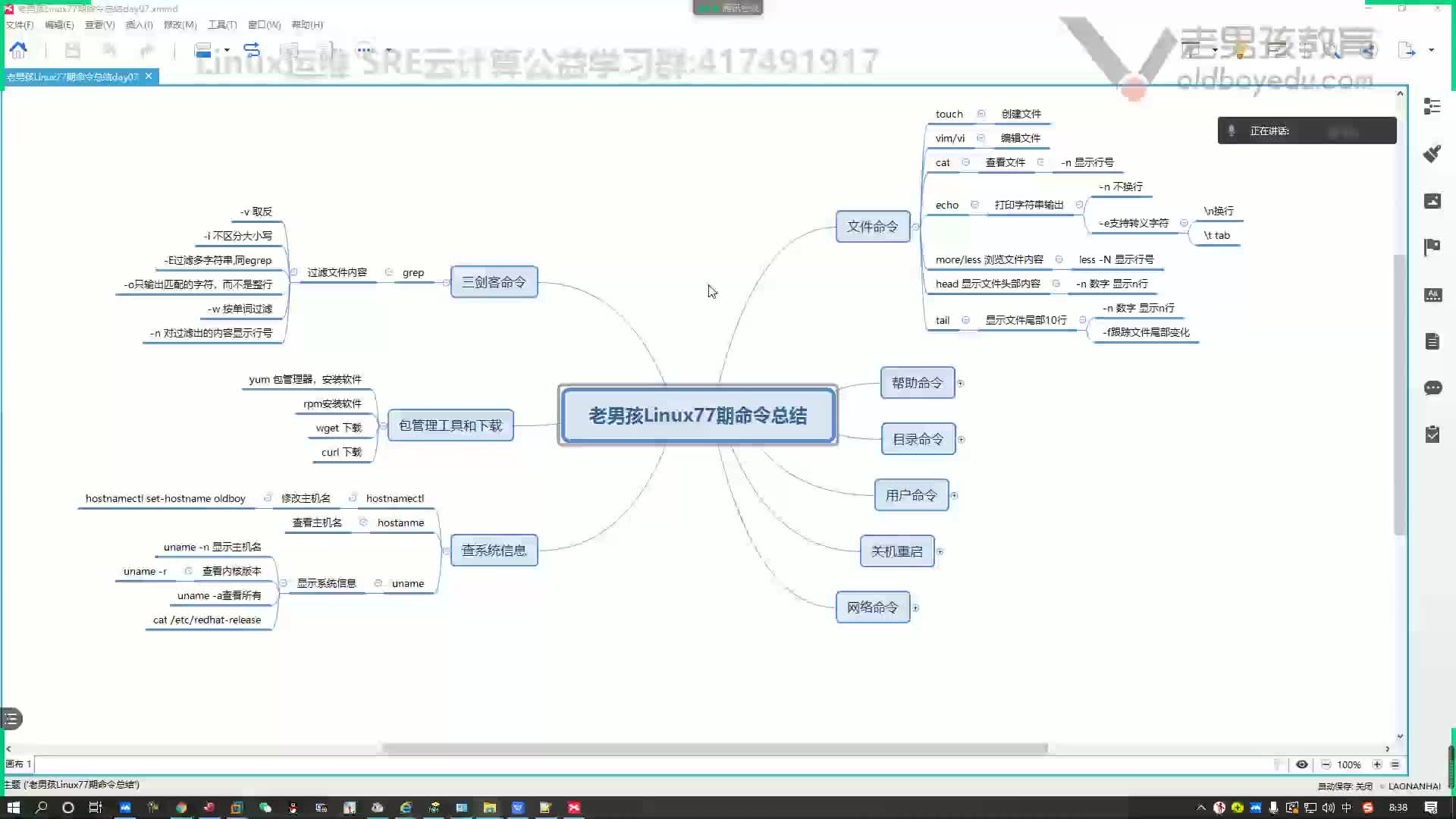Image resolution: width=1456 pixels, height=819 pixels.
Task: Collapse the 三剑客命令 branch
Action: coord(446,283)
